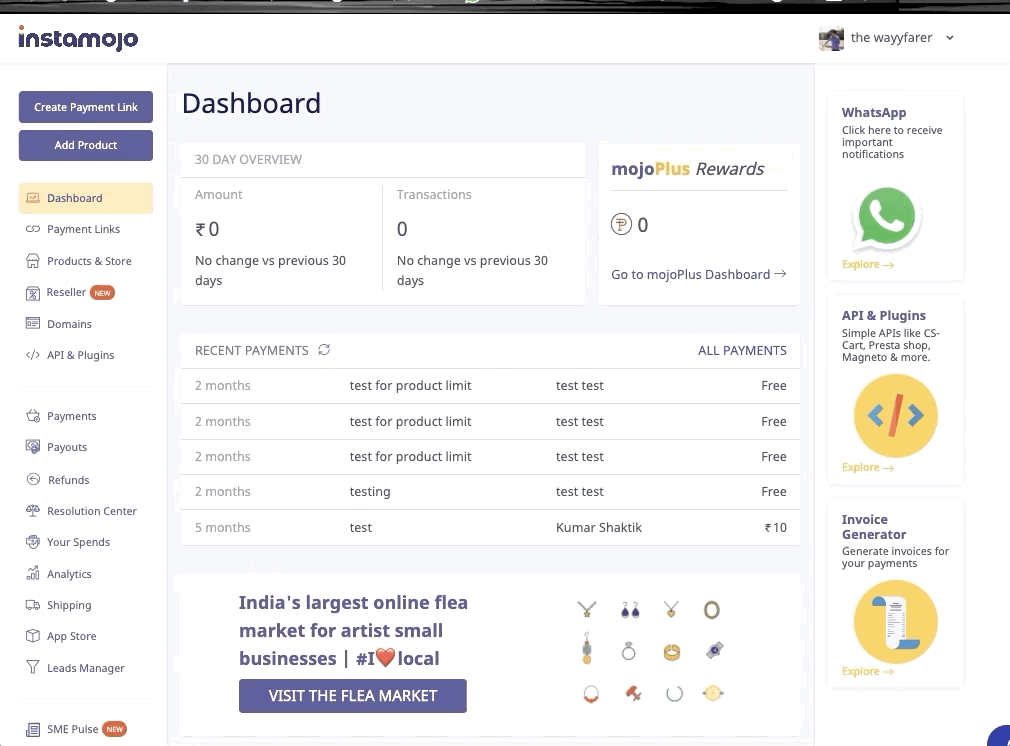Click the Leads Manager funnel icon
The height and width of the screenshot is (746, 1010).
coord(33,667)
